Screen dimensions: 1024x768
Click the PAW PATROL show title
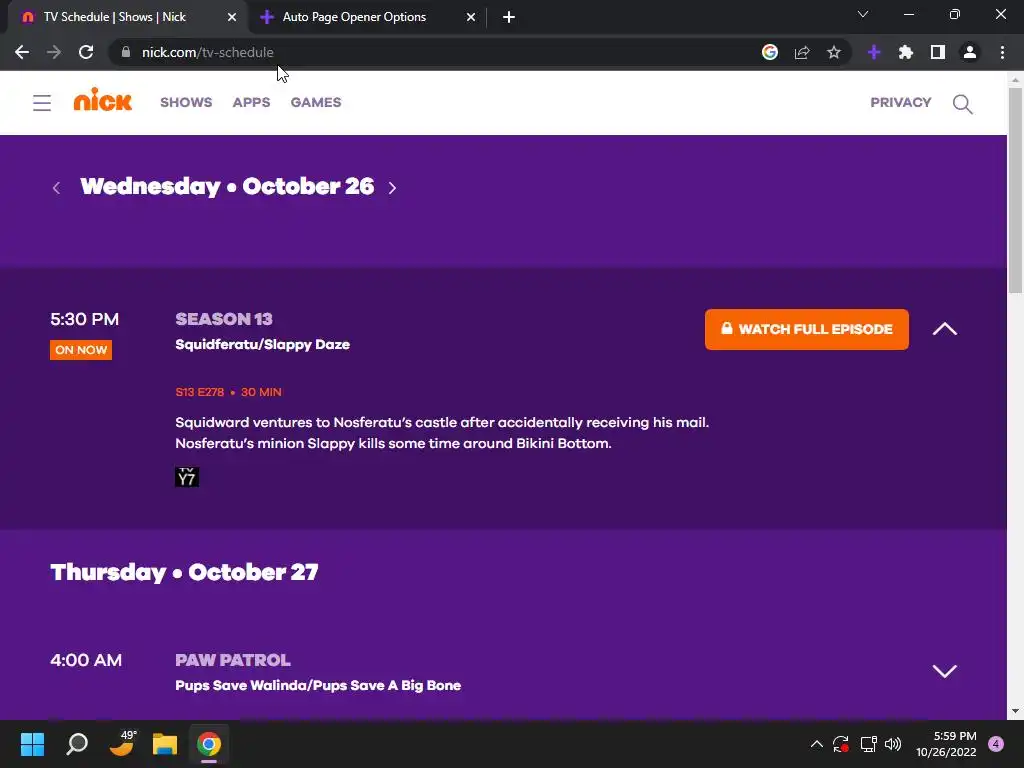pos(232,660)
